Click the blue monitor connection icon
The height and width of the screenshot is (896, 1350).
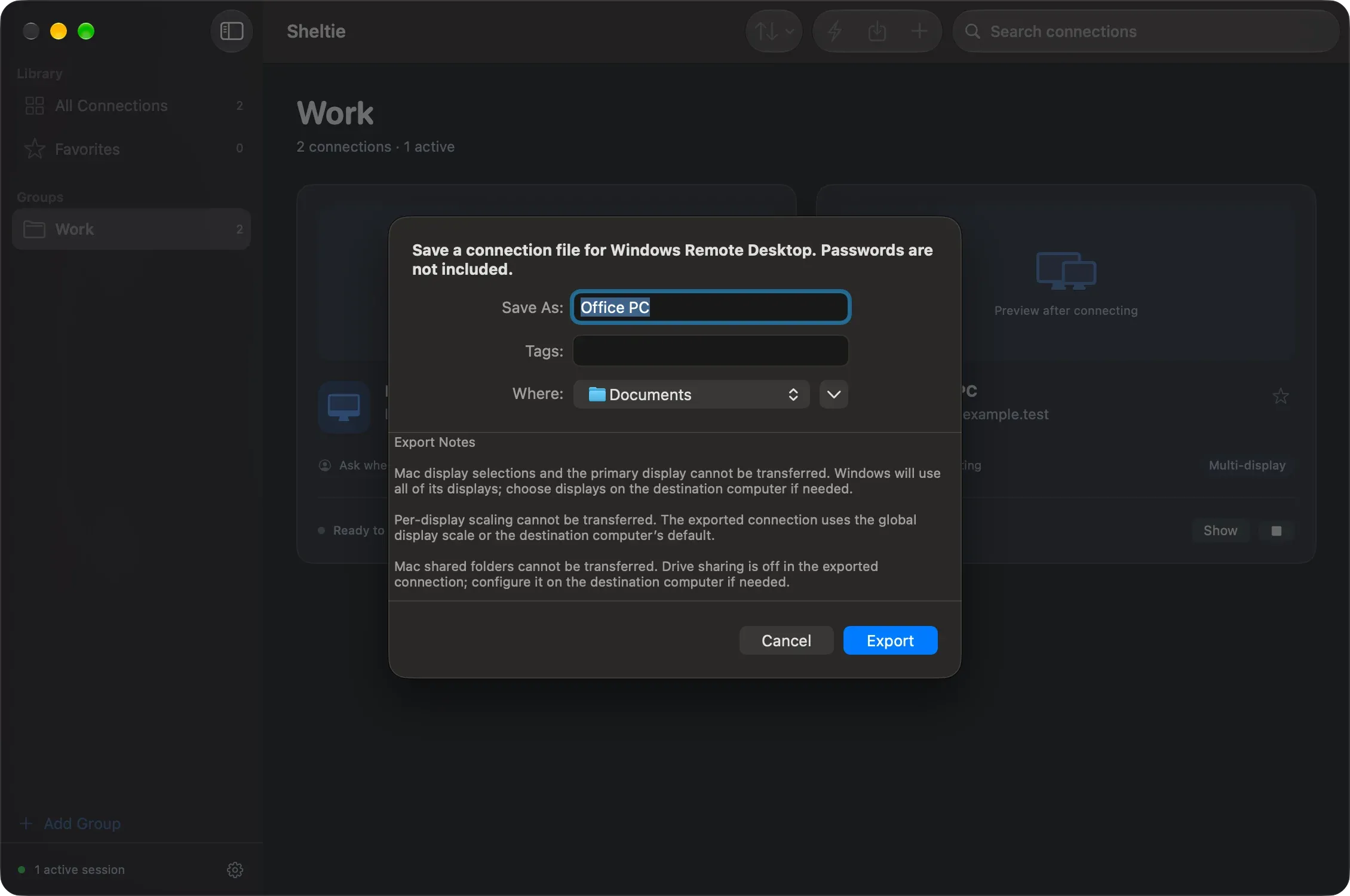point(343,407)
